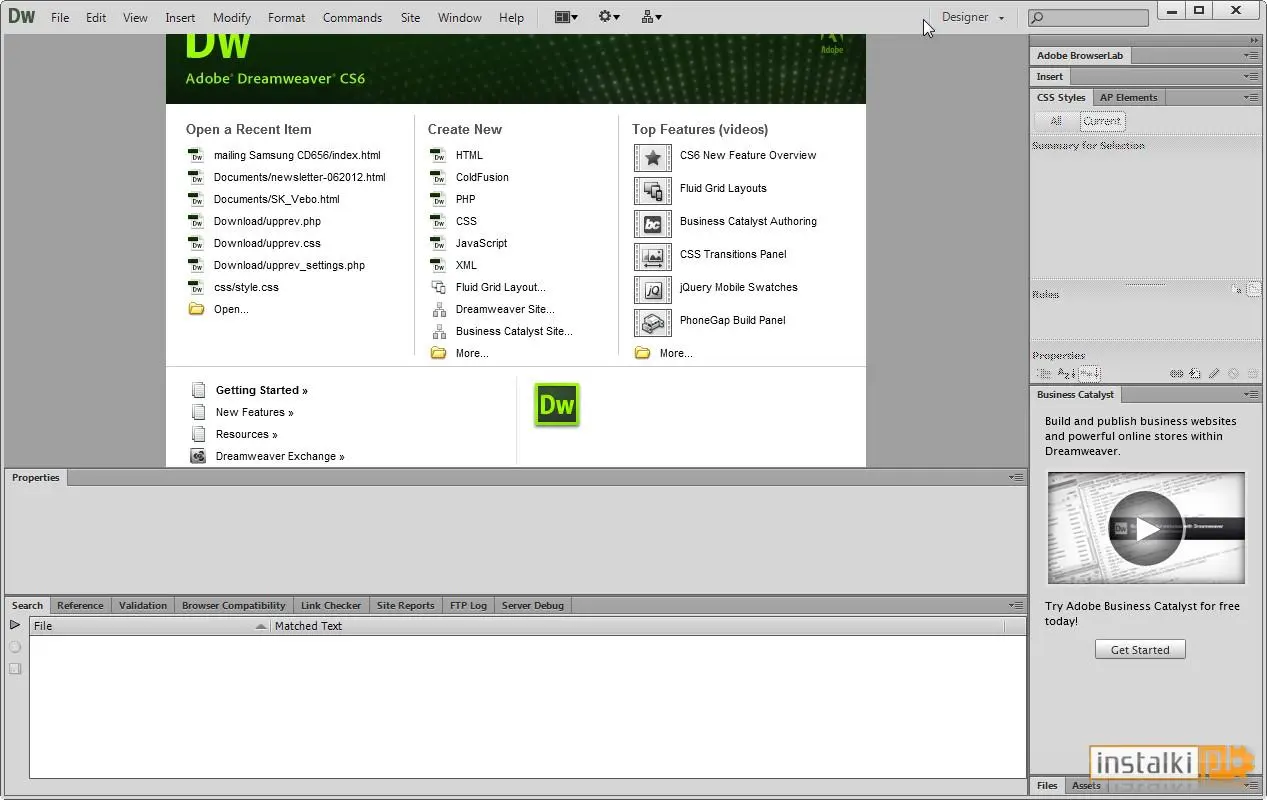The height and width of the screenshot is (800, 1267).
Task: Switch to the Validation tab
Action: [x=143, y=605]
